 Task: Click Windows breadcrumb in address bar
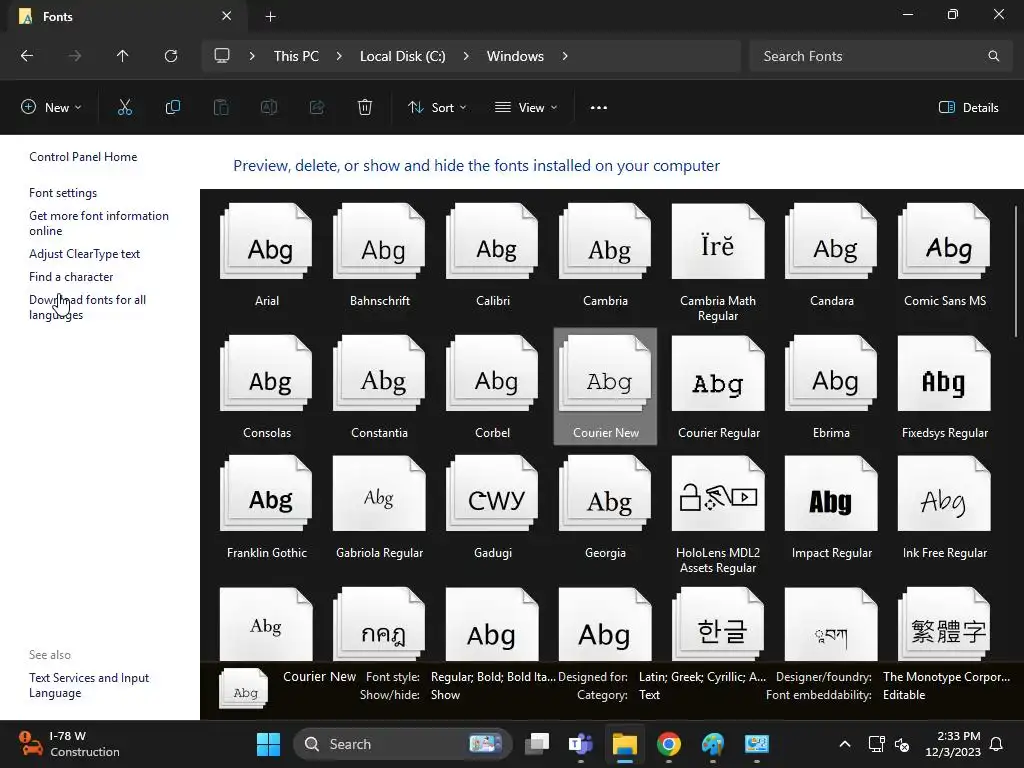point(515,56)
